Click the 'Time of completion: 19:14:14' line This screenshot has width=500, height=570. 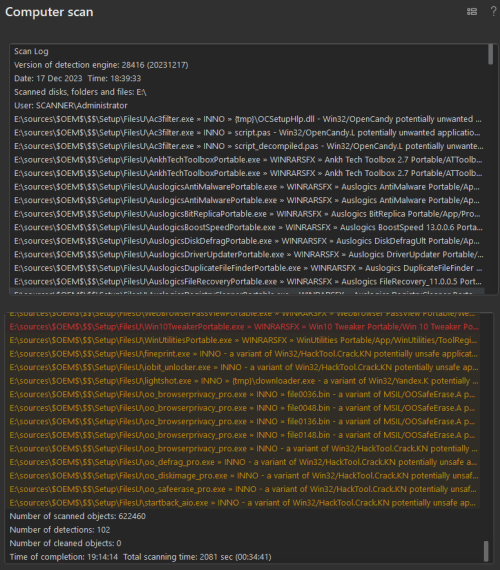pyautogui.click(x=140, y=557)
